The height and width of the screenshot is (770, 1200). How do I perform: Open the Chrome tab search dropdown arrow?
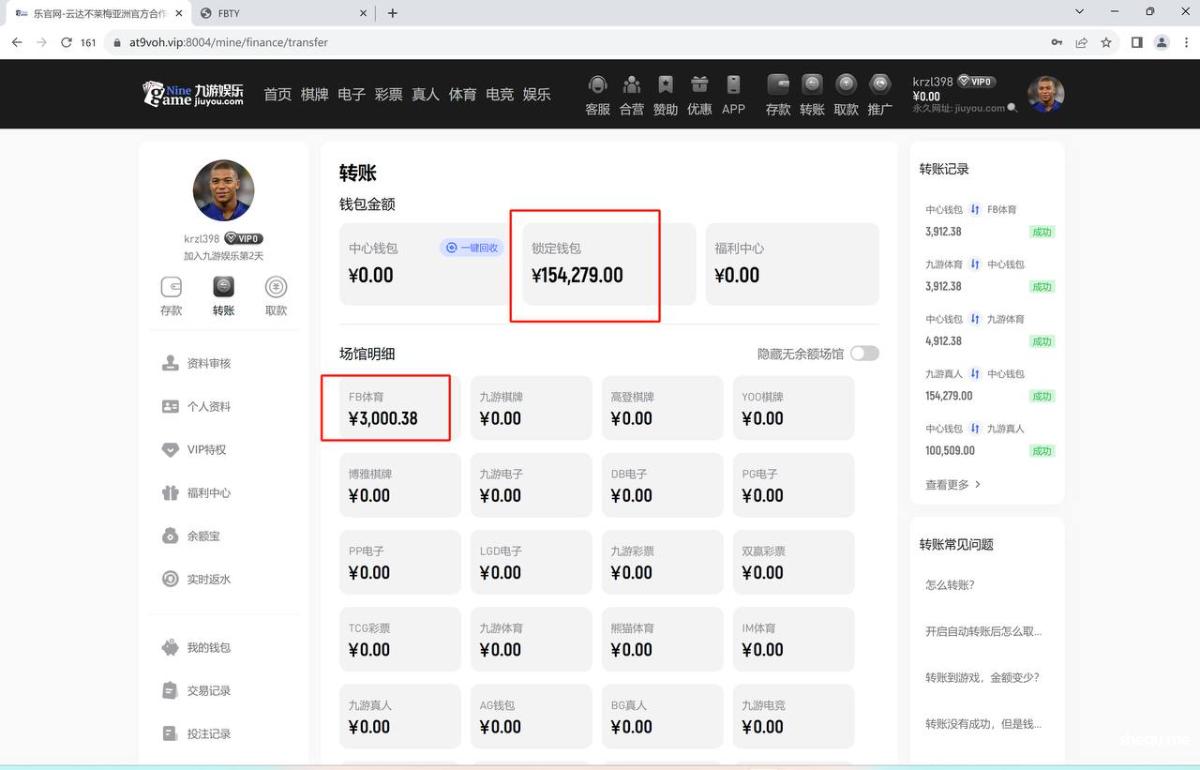[x=1079, y=12]
